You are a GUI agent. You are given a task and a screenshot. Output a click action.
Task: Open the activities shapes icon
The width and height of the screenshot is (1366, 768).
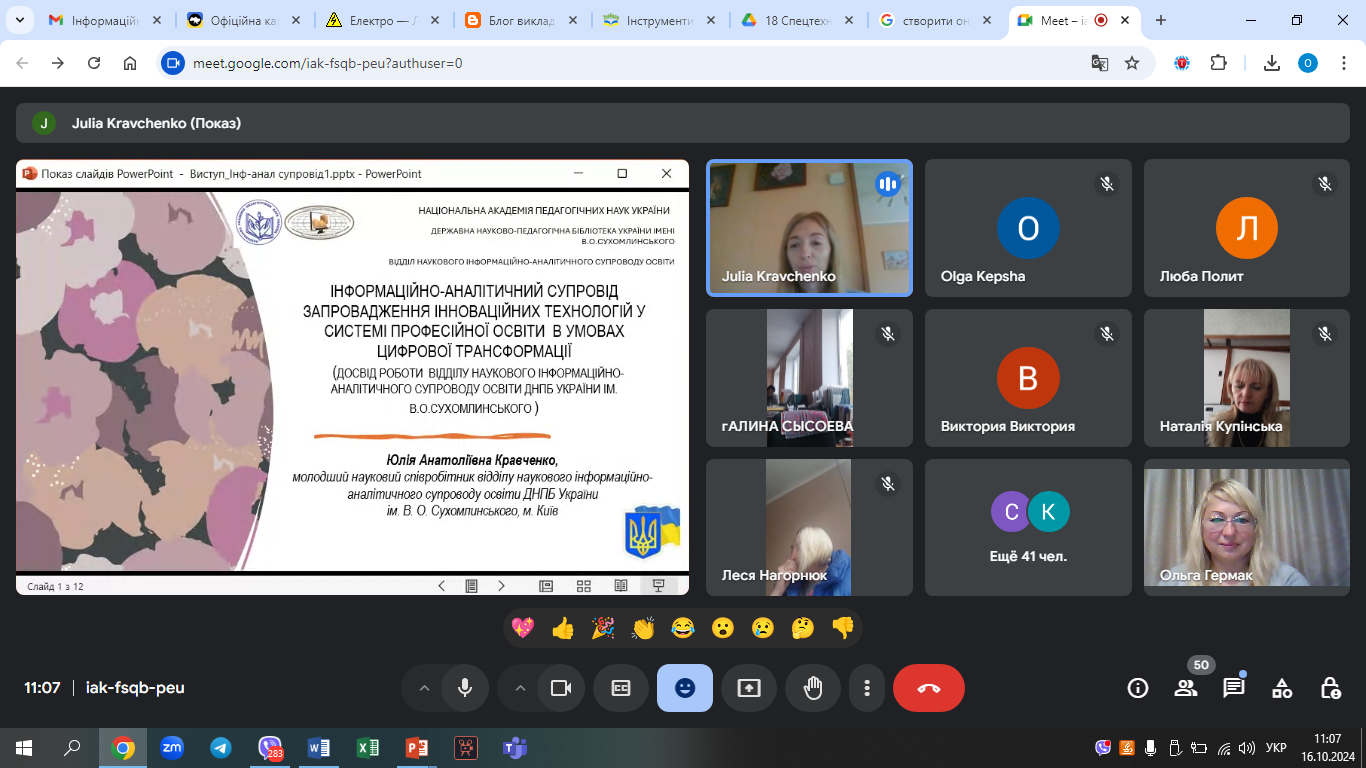point(1282,688)
